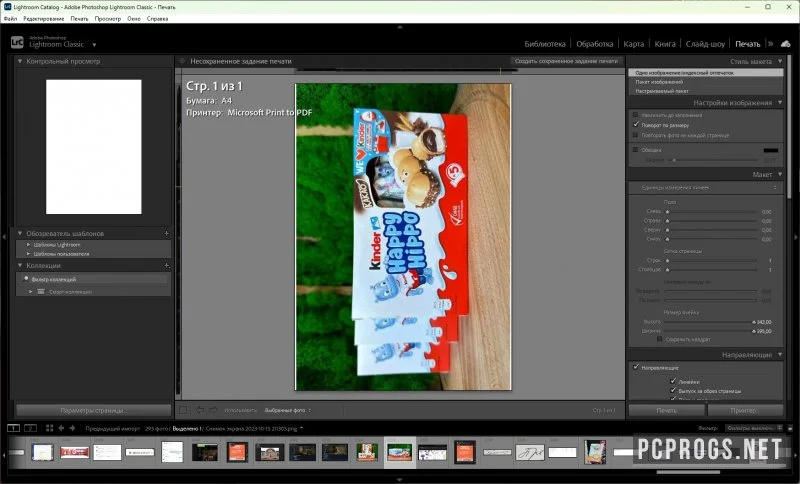Toggle 'Сохранять квадрат' checkbox

(x=659, y=339)
